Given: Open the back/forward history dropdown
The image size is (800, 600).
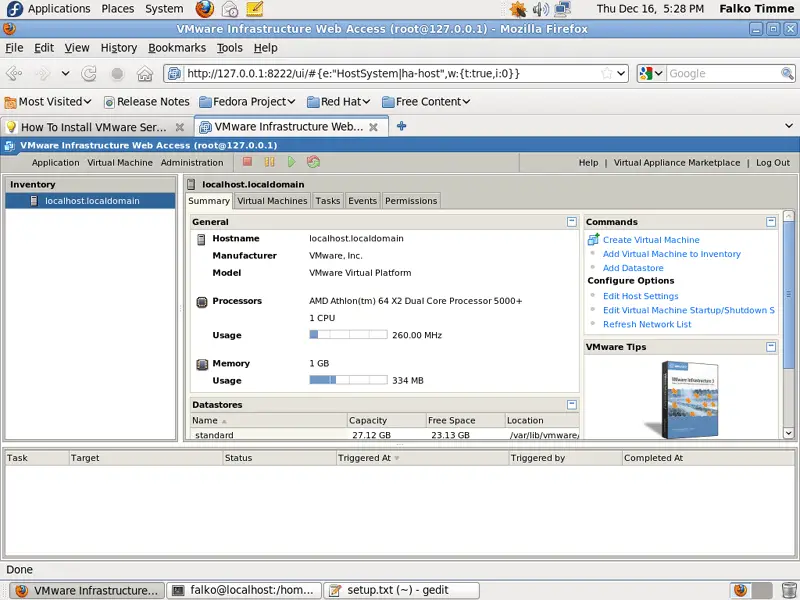Looking at the screenshot, I should 65,73.
